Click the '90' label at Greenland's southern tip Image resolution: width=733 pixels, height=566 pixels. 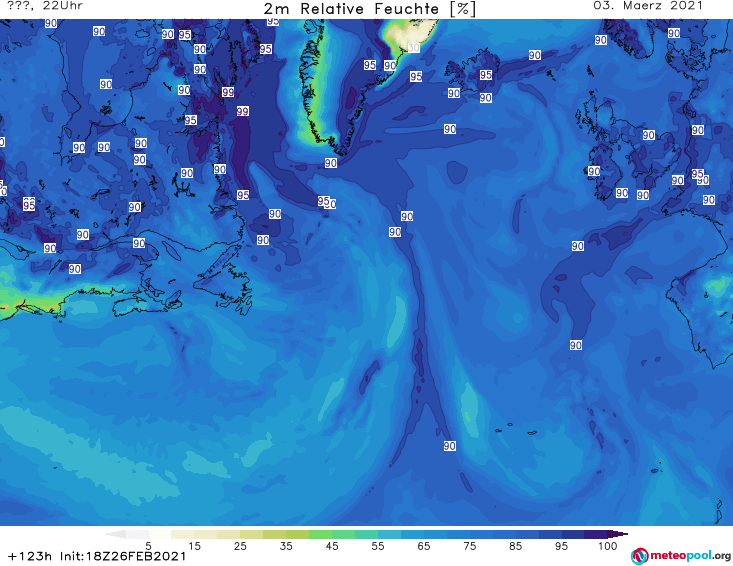point(331,163)
